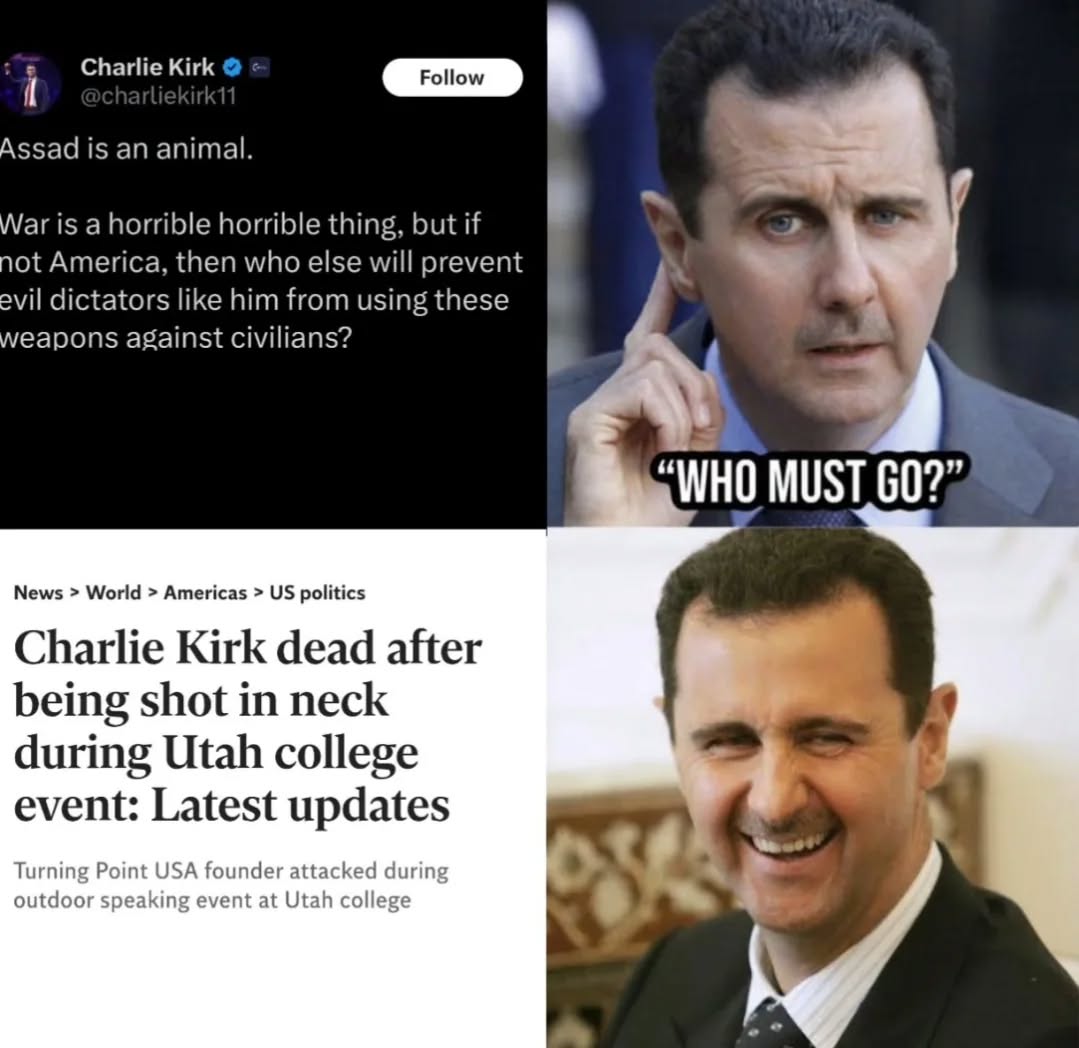Open the photo of man touching his ear
This screenshot has height=1048, width=1079.
pyautogui.click(x=813, y=264)
